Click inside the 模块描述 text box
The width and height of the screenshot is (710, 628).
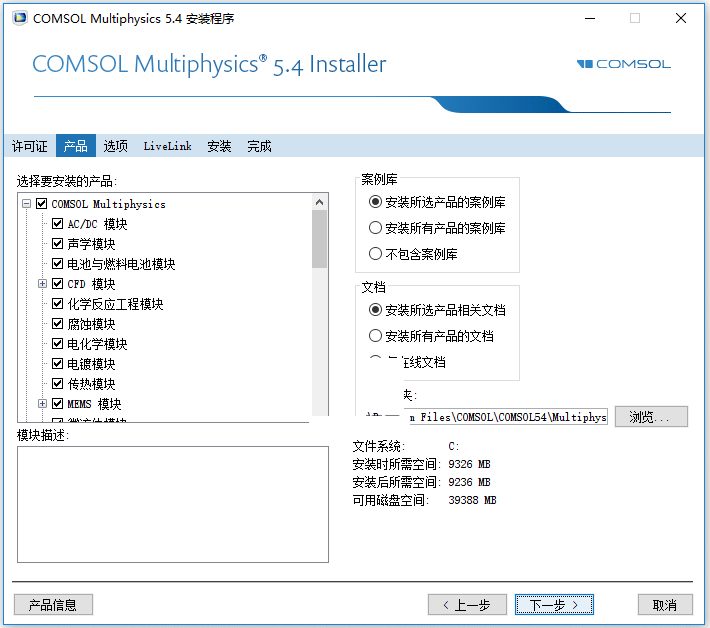pyautogui.click(x=173, y=504)
